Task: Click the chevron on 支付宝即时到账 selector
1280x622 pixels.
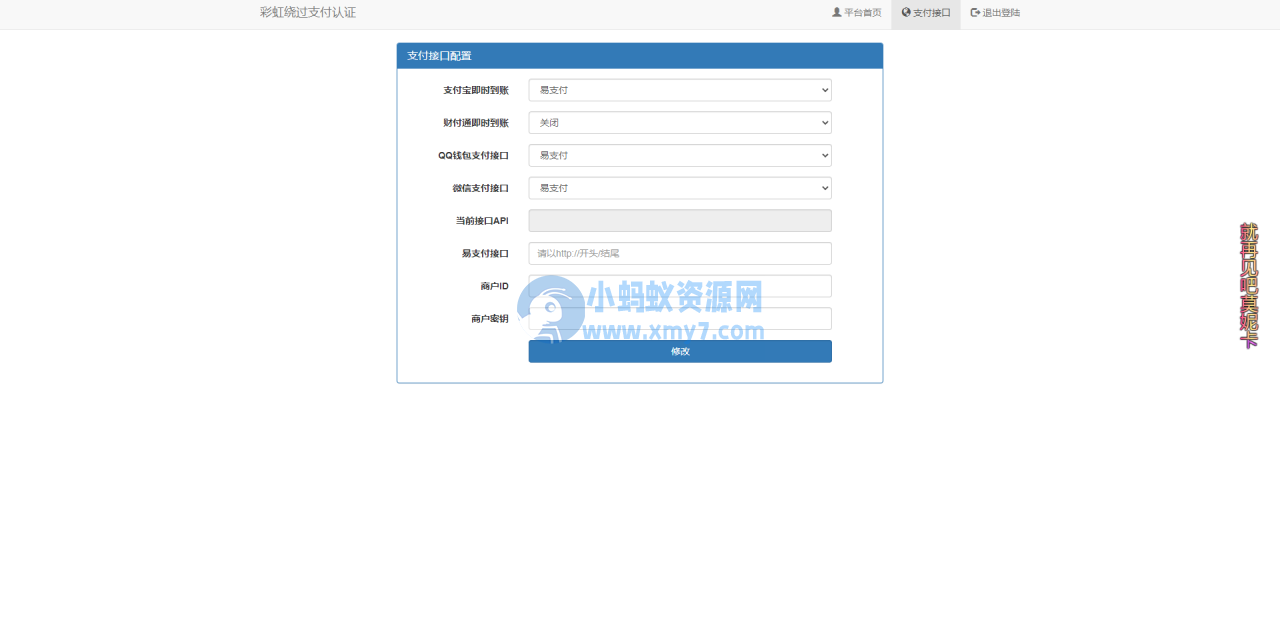Action: point(824,90)
